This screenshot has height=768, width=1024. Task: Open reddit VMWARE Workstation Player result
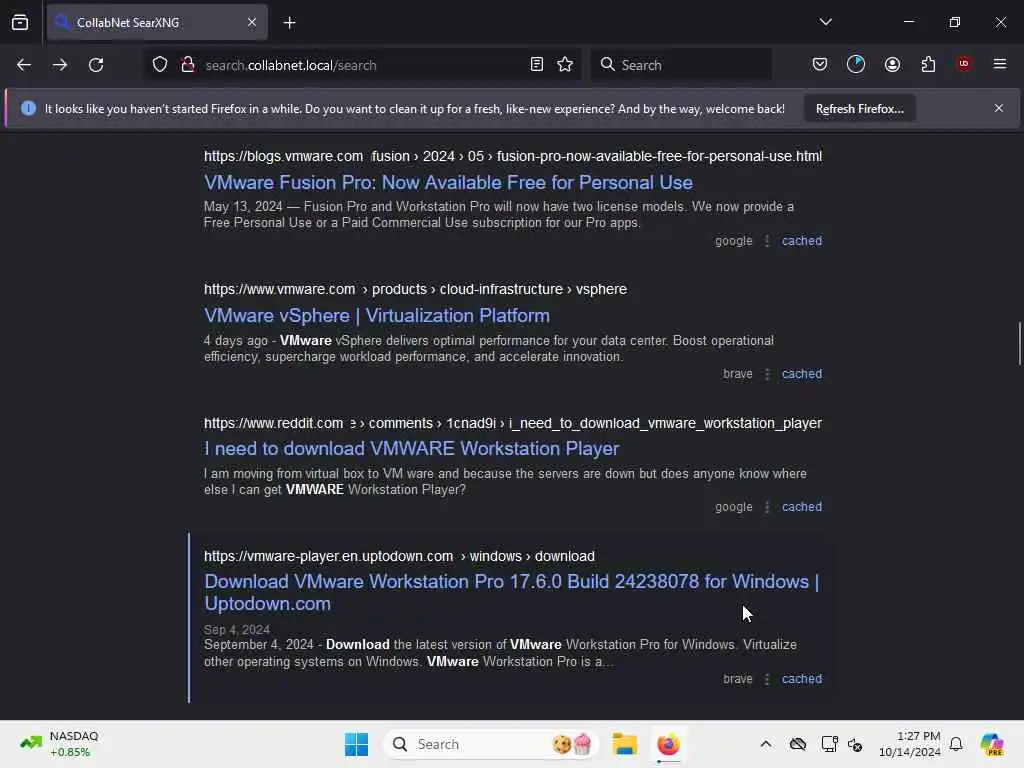411,449
